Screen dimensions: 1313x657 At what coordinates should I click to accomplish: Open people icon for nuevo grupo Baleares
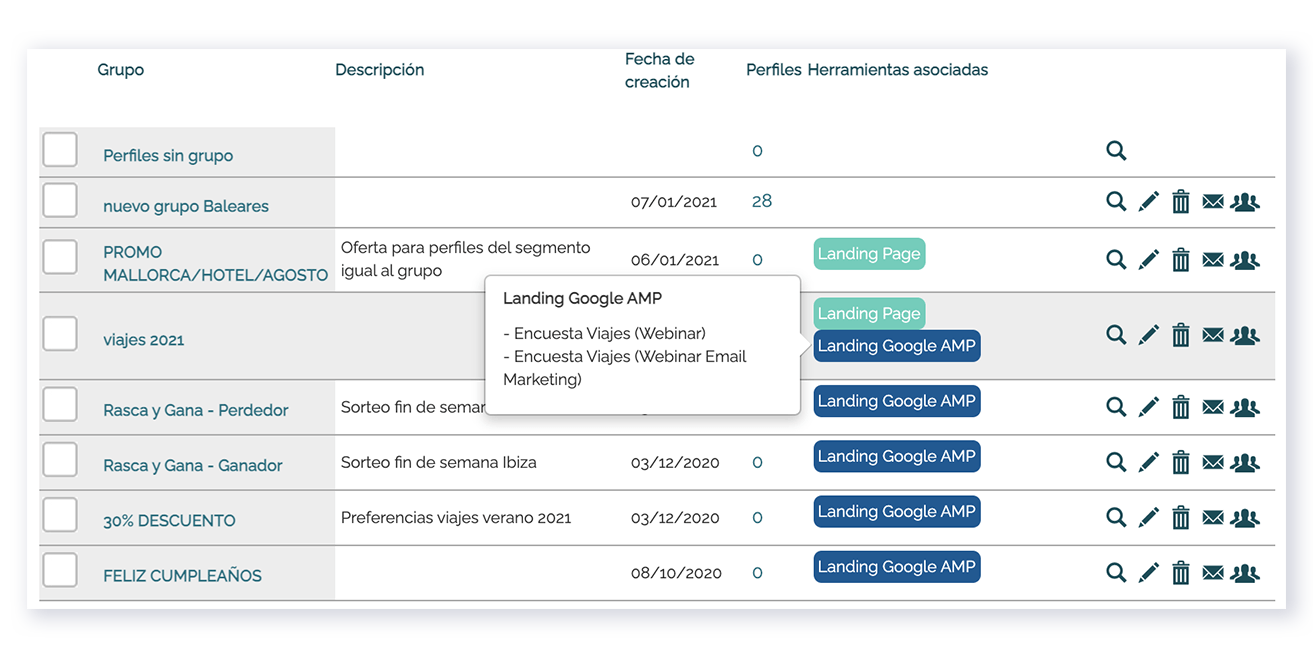(1245, 201)
